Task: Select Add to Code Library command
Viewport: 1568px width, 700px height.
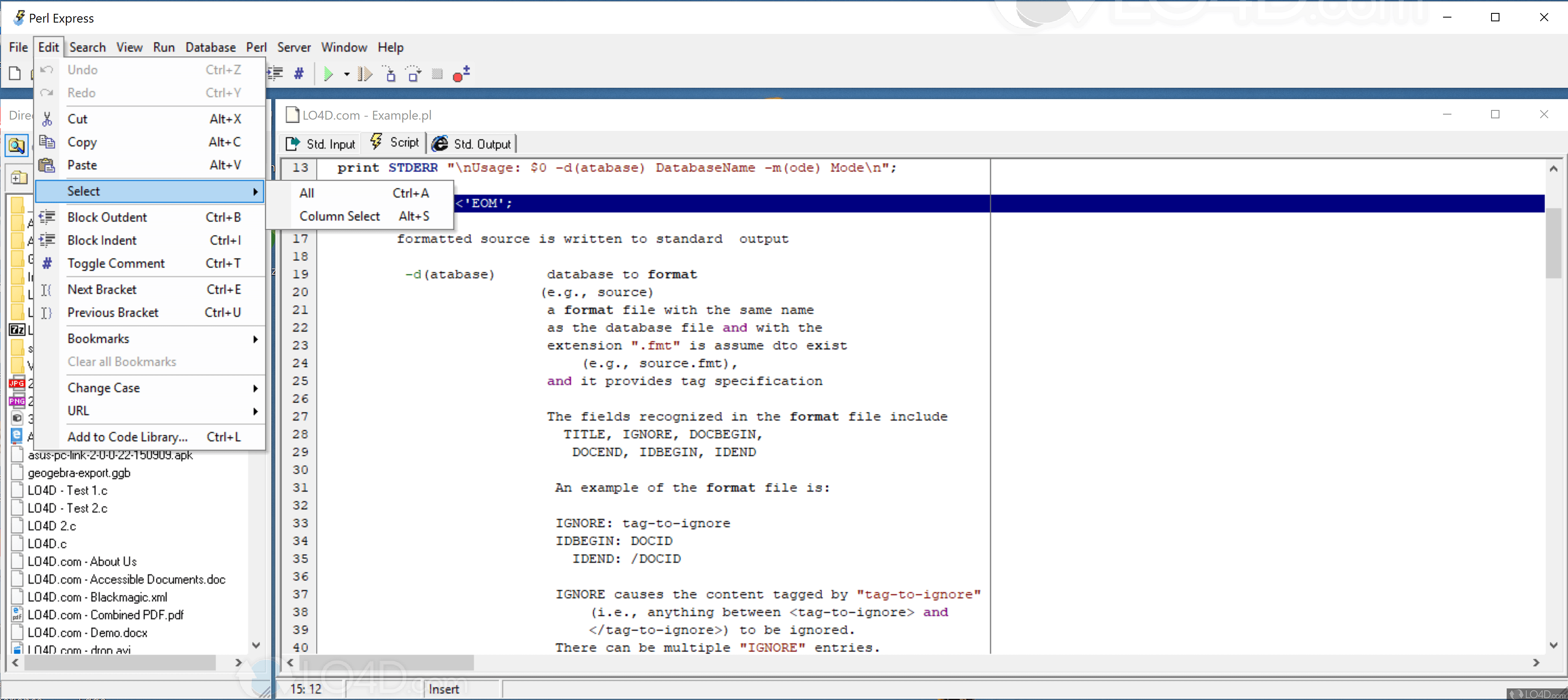Action: pos(127,437)
